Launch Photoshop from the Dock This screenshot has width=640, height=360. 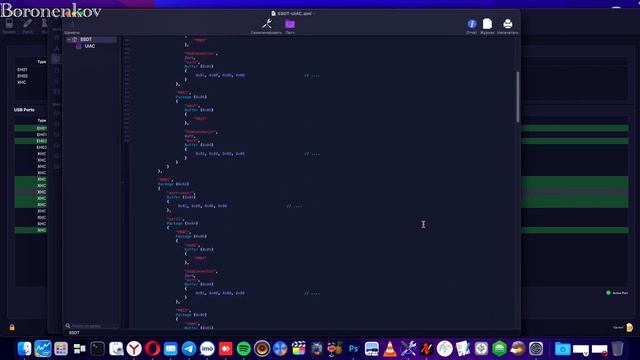click(x=353, y=349)
